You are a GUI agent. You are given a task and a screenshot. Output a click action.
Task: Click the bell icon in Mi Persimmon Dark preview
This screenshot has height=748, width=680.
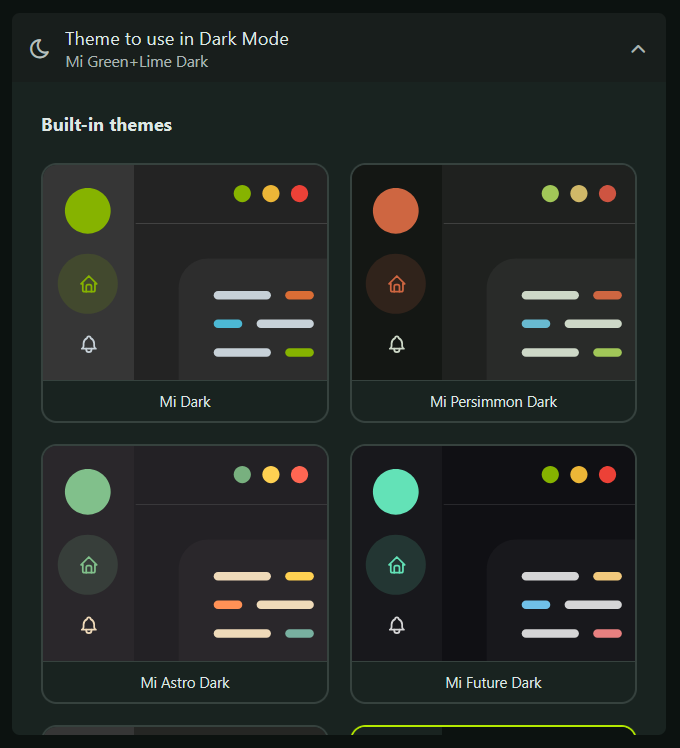[x=397, y=344]
